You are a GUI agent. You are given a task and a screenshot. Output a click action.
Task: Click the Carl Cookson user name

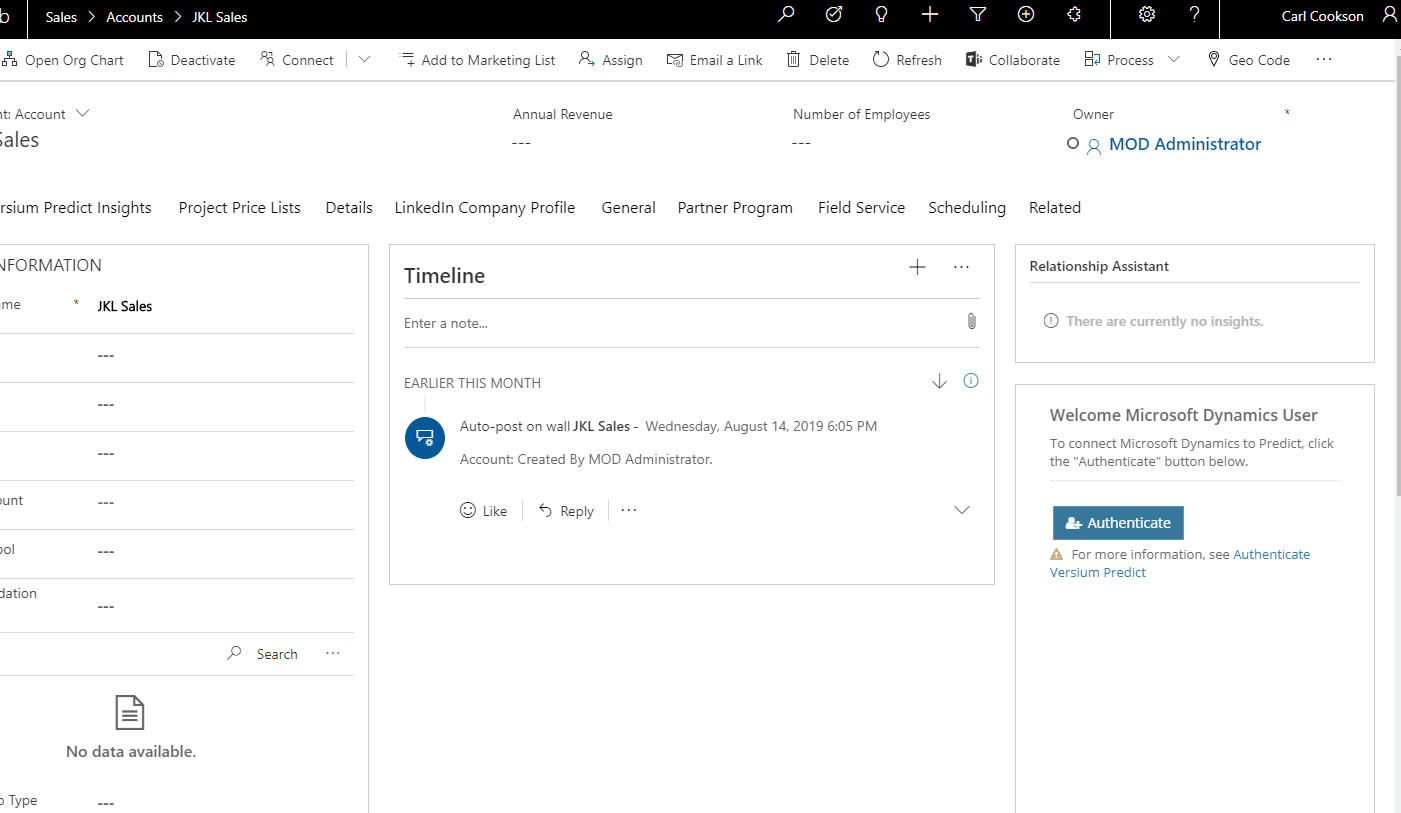coord(1322,16)
